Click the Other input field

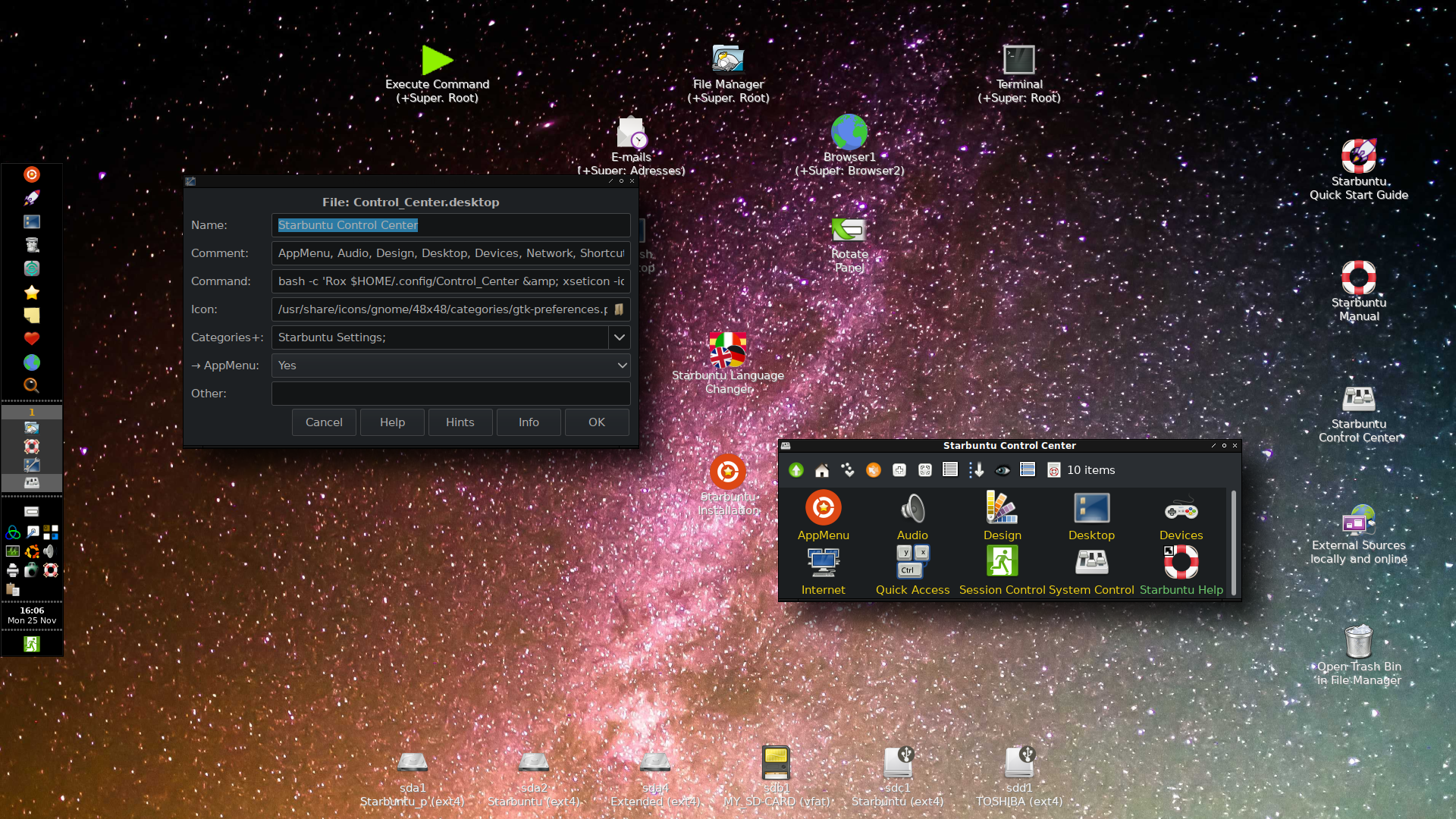click(450, 394)
